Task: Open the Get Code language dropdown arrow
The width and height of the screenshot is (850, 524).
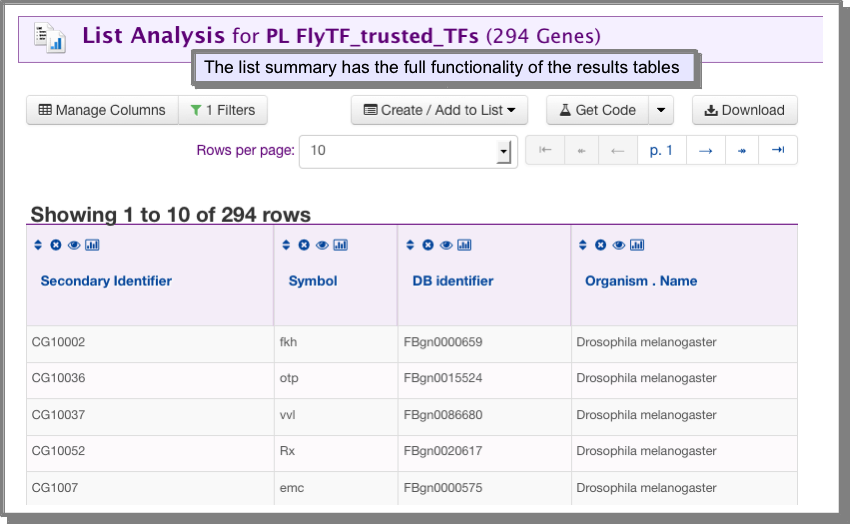Action: 661,110
